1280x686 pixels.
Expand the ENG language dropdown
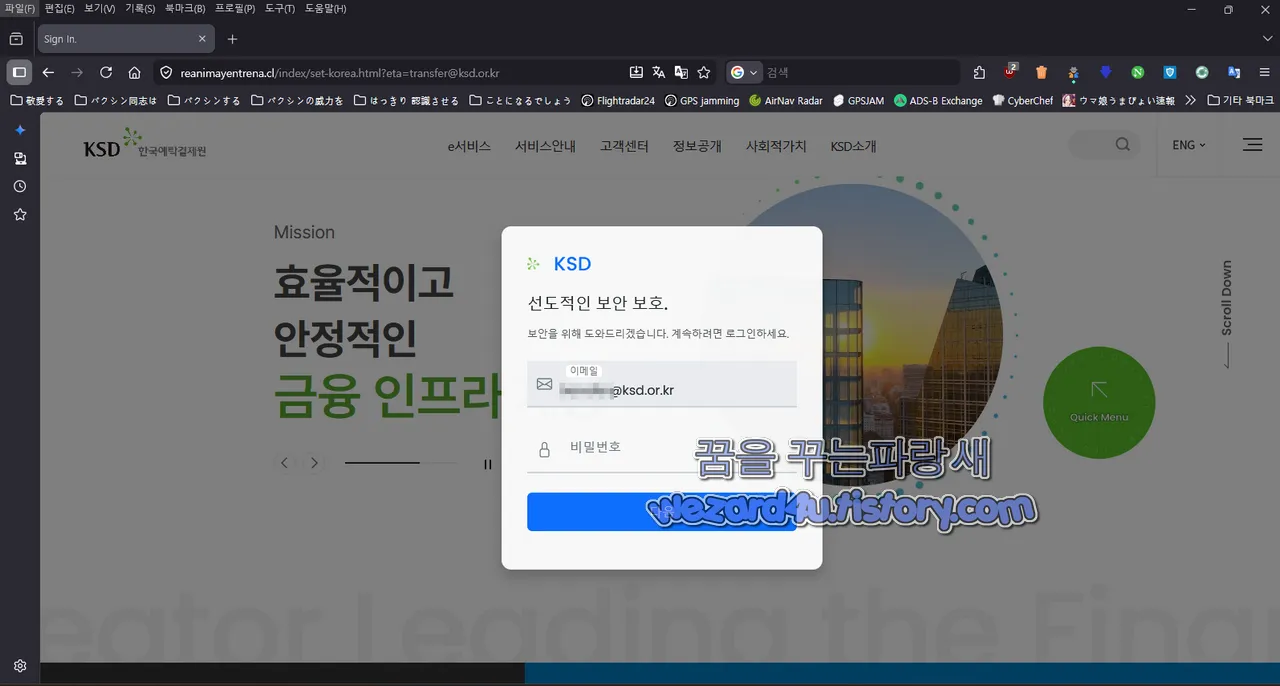coord(1188,145)
